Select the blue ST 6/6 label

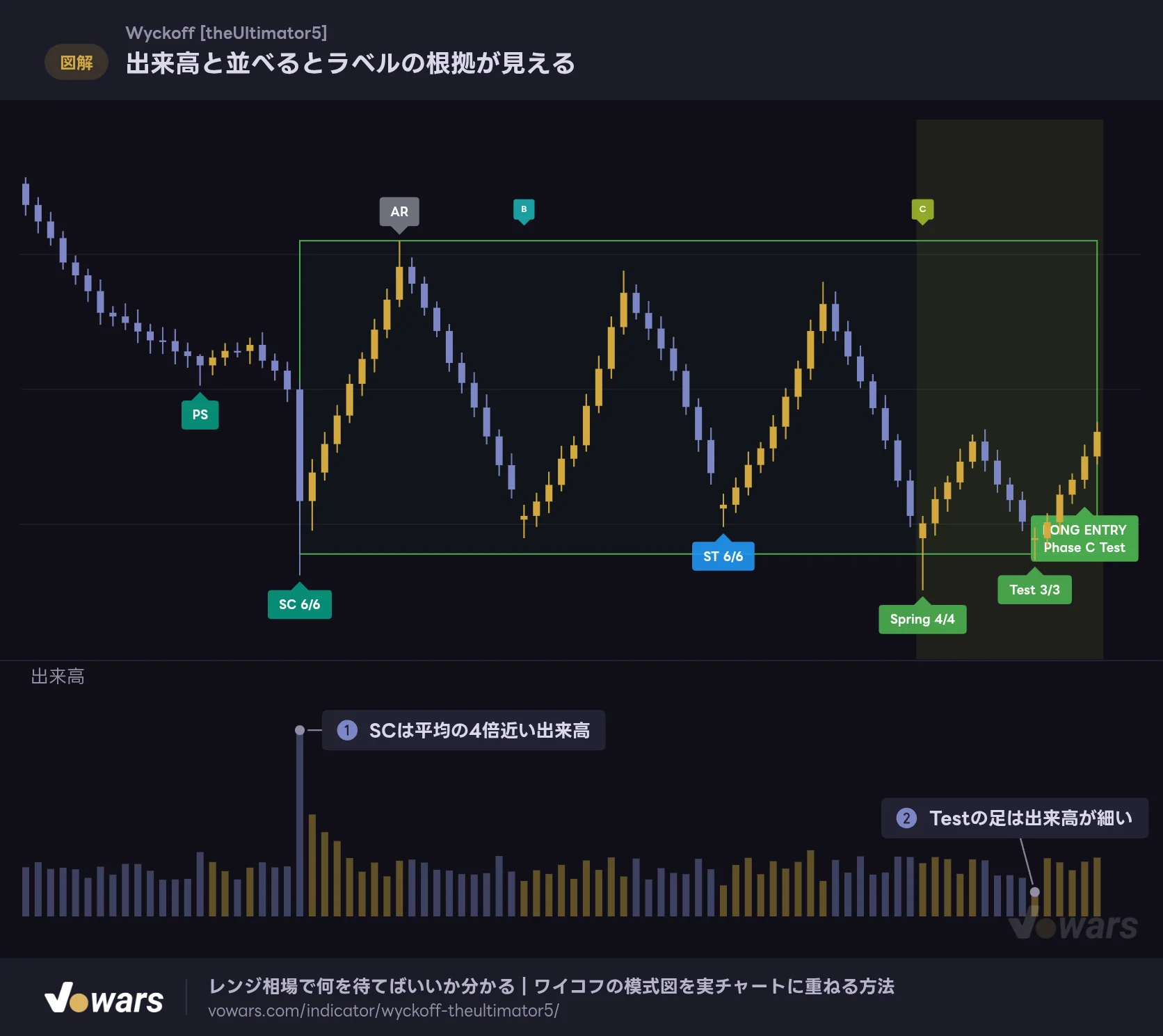pos(723,556)
